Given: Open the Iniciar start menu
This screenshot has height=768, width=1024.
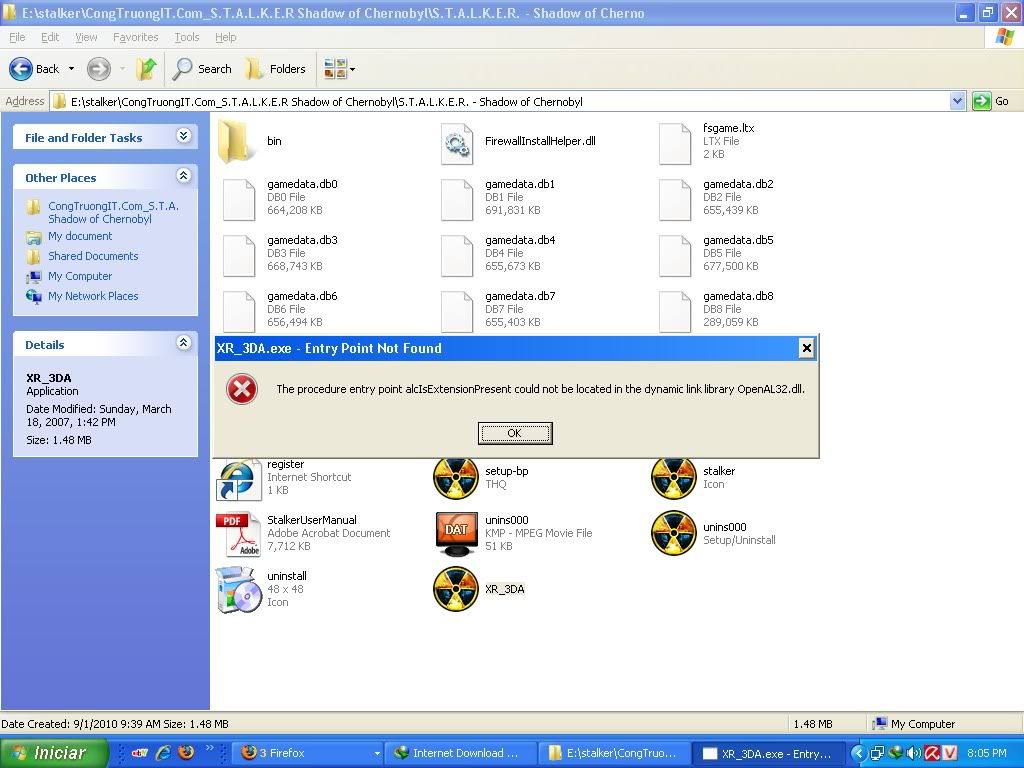Looking at the screenshot, I should (x=54, y=753).
